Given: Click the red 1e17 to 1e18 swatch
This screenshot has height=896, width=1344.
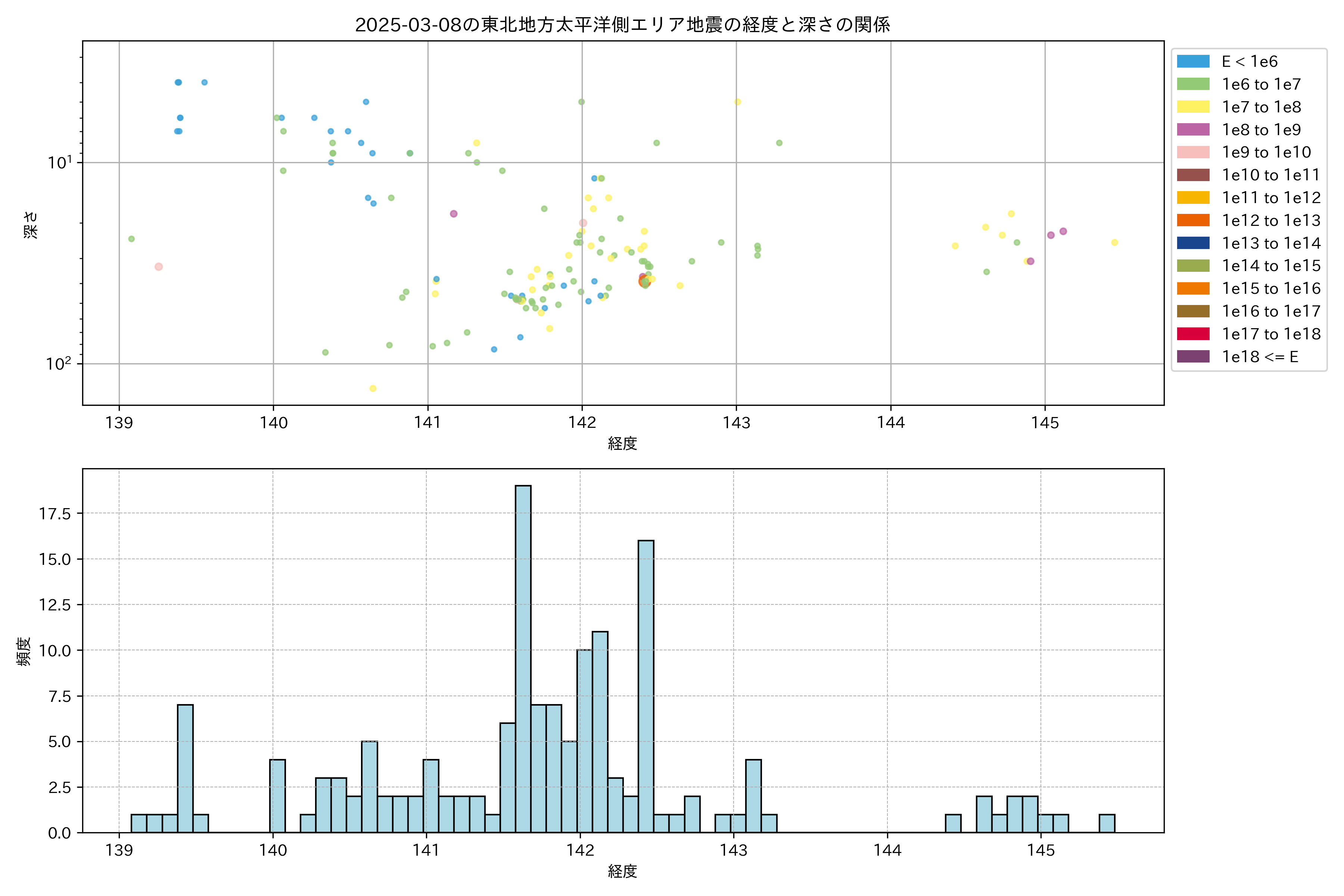Looking at the screenshot, I should click(1193, 334).
